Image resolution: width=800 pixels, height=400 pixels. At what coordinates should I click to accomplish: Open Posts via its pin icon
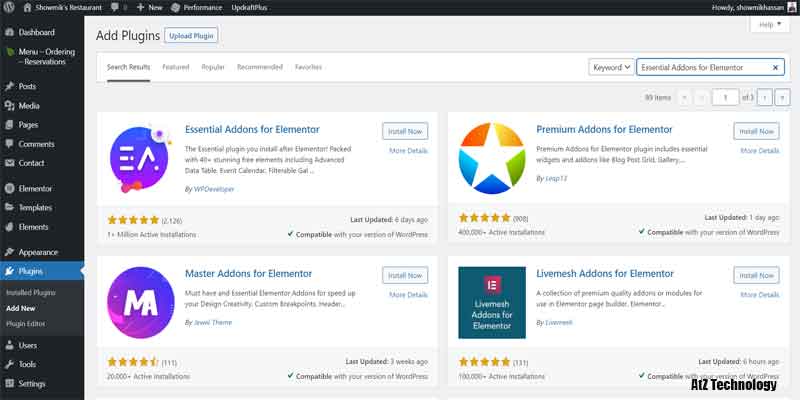point(10,87)
